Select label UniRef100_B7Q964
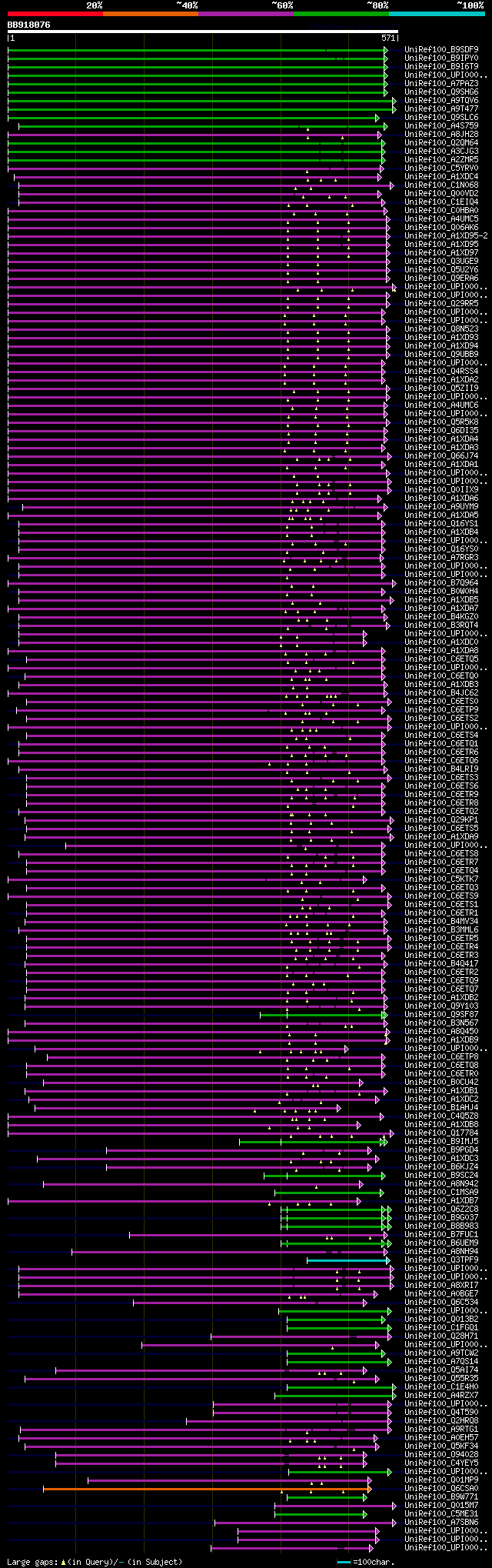The width and height of the screenshot is (492, 1568). click(x=441, y=582)
